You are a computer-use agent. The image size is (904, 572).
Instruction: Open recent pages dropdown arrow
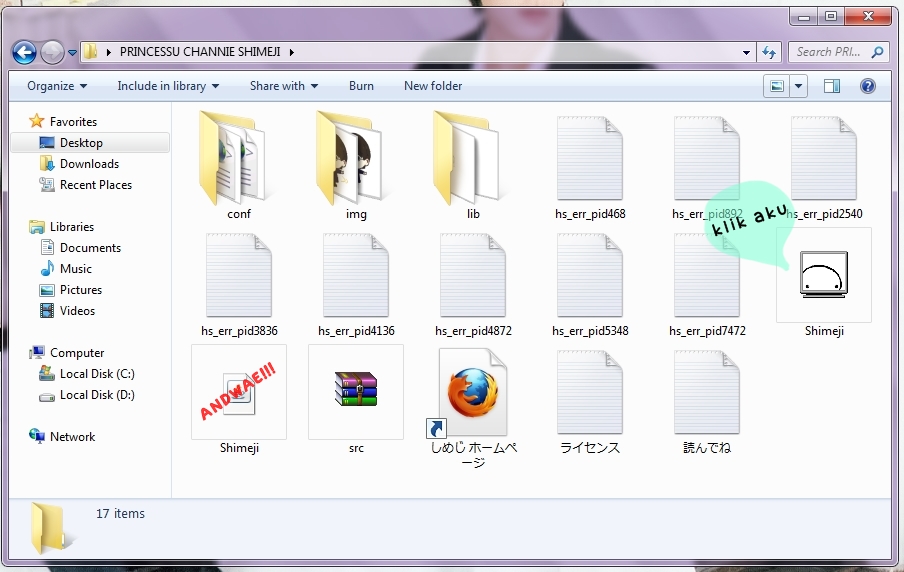[x=72, y=52]
